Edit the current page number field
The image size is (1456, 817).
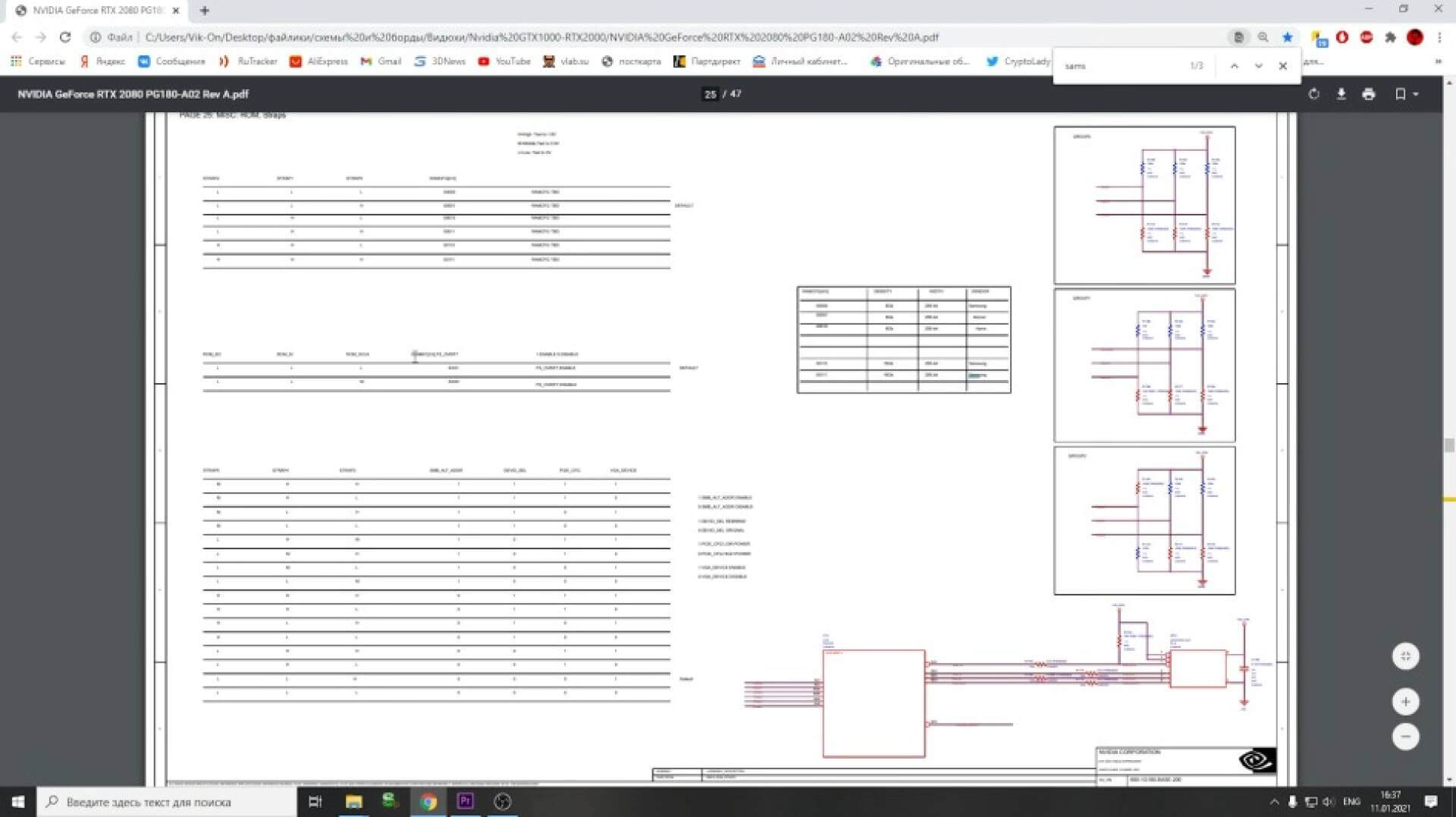710,94
